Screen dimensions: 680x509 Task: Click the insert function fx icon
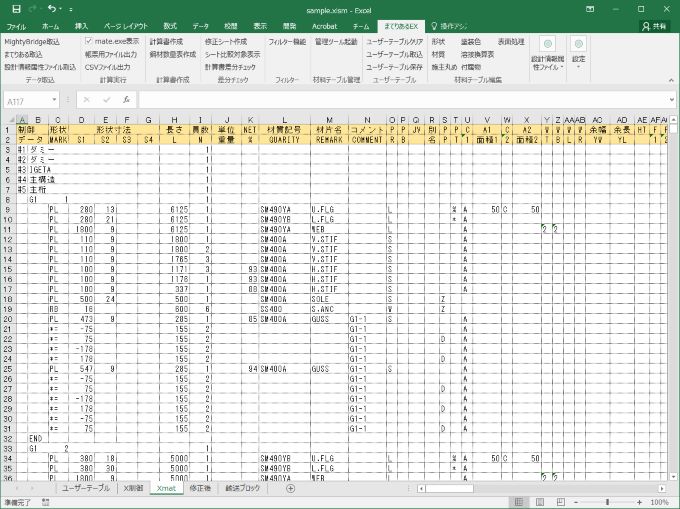click(x=125, y=101)
